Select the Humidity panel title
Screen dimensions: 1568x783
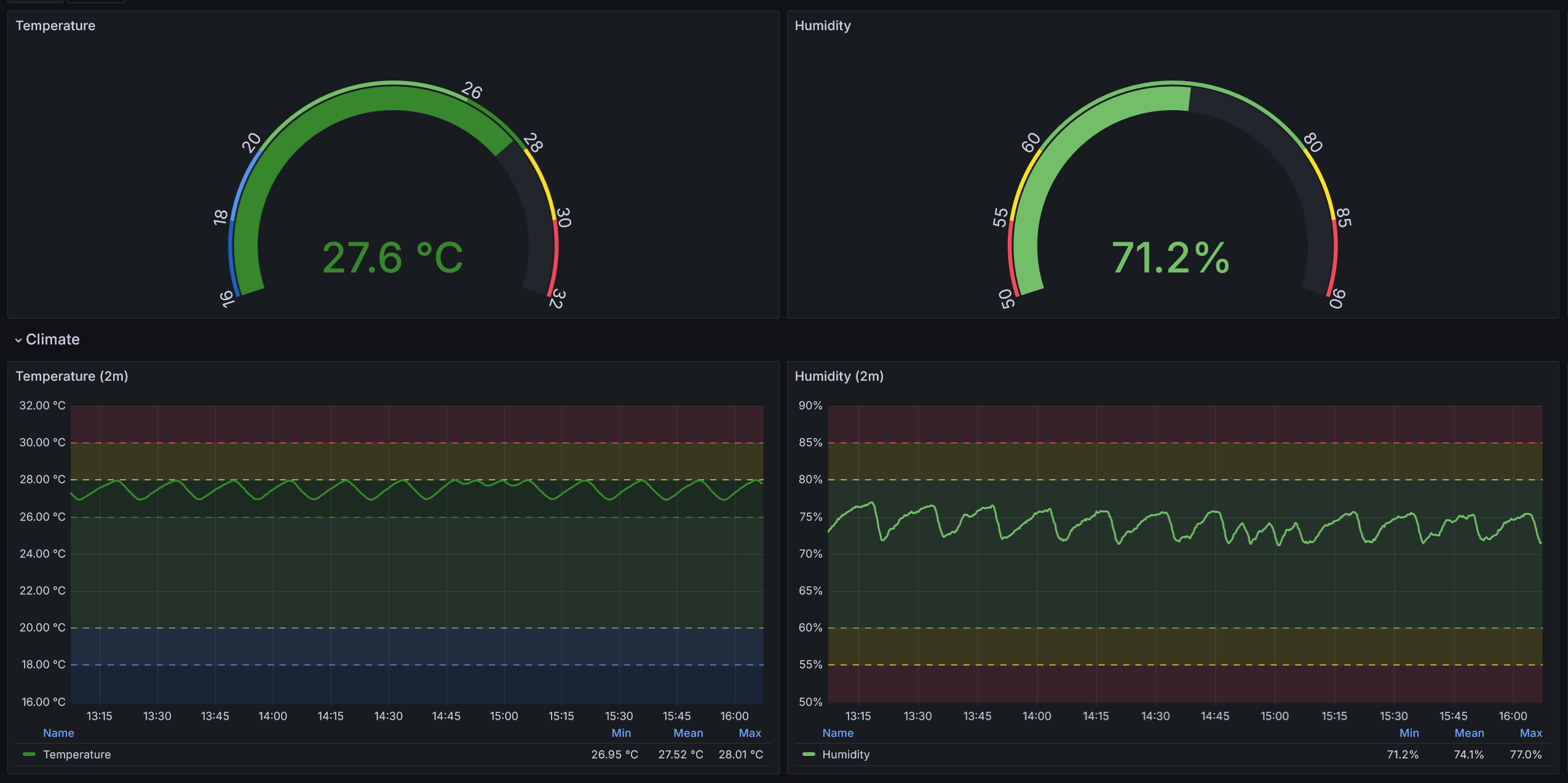(x=823, y=26)
